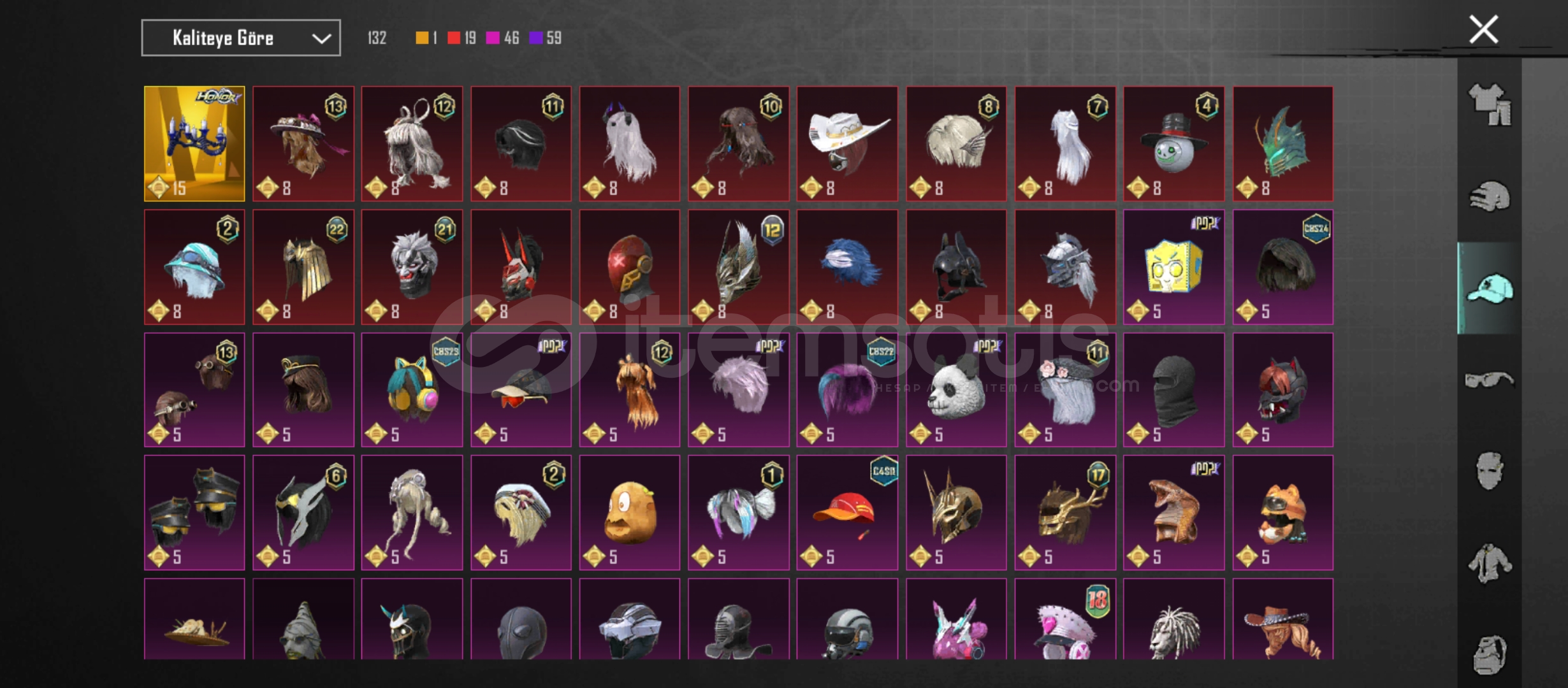
Task: Pick the potato head mask item
Action: pyautogui.click(x=630, y=513)
